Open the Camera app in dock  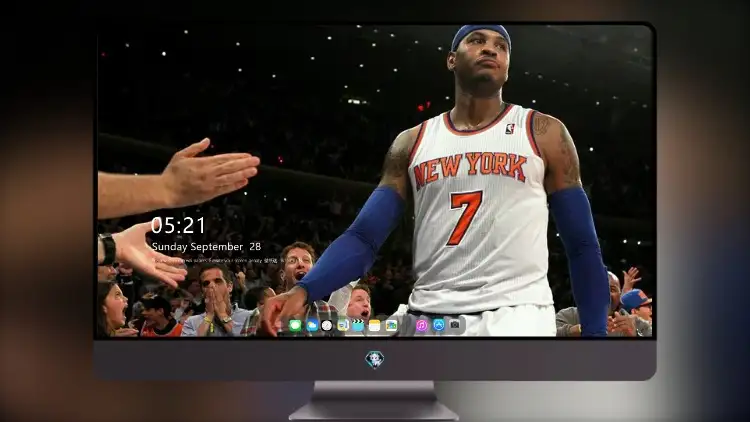pyautogui.click(x=455, y=325)
